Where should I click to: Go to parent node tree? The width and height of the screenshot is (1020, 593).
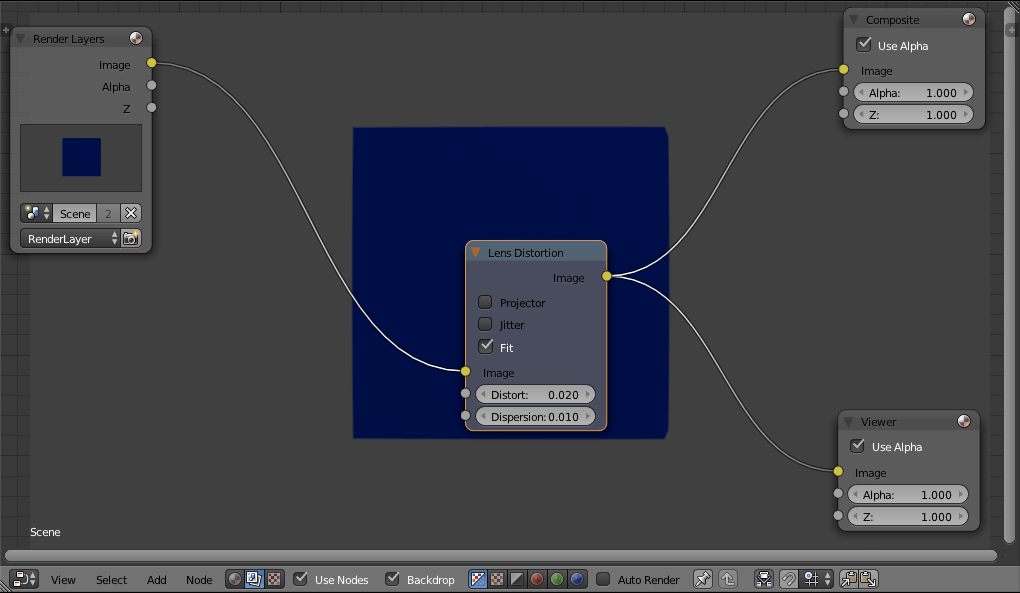[728, 579]
